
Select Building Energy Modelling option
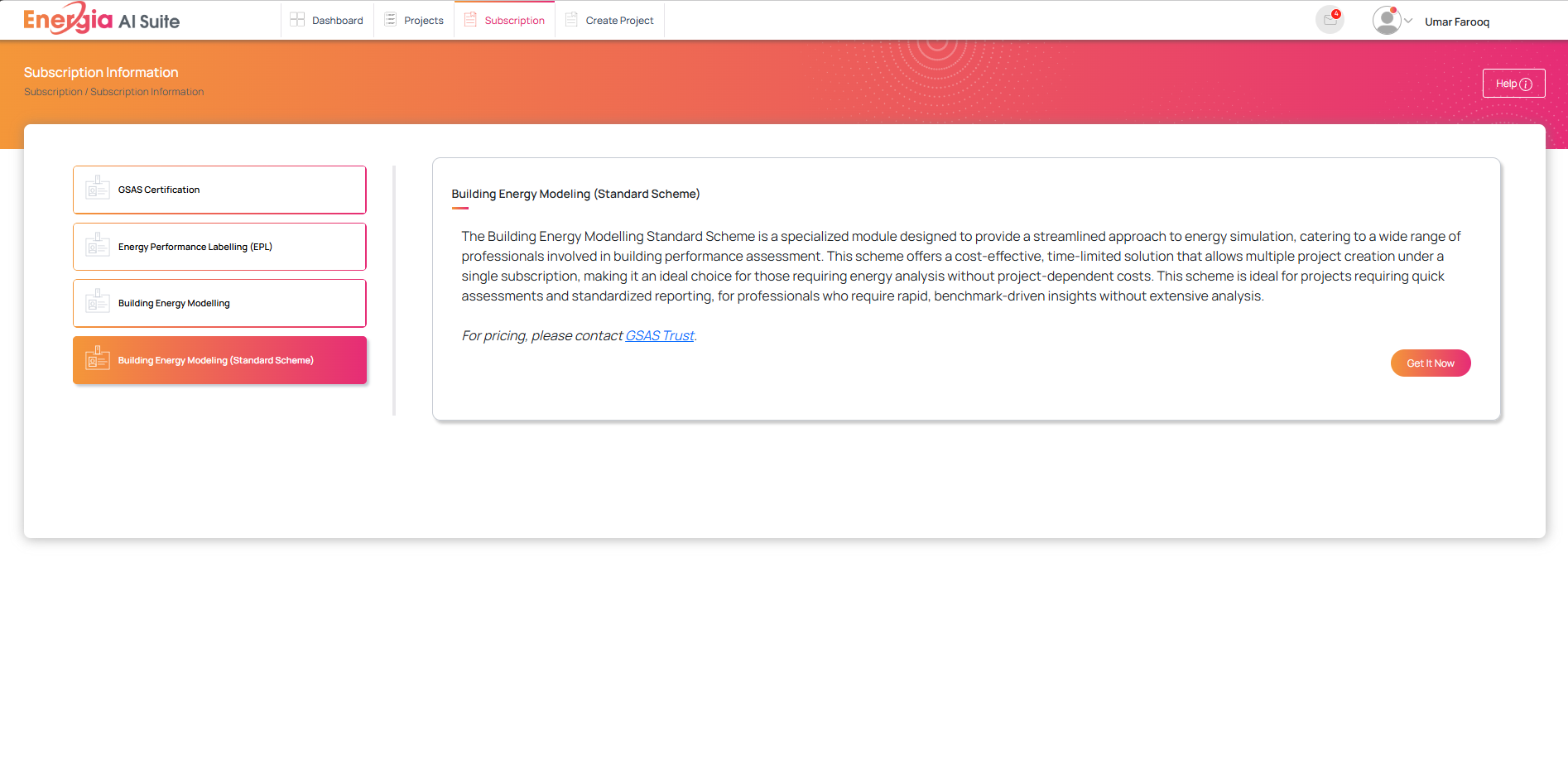219,303
